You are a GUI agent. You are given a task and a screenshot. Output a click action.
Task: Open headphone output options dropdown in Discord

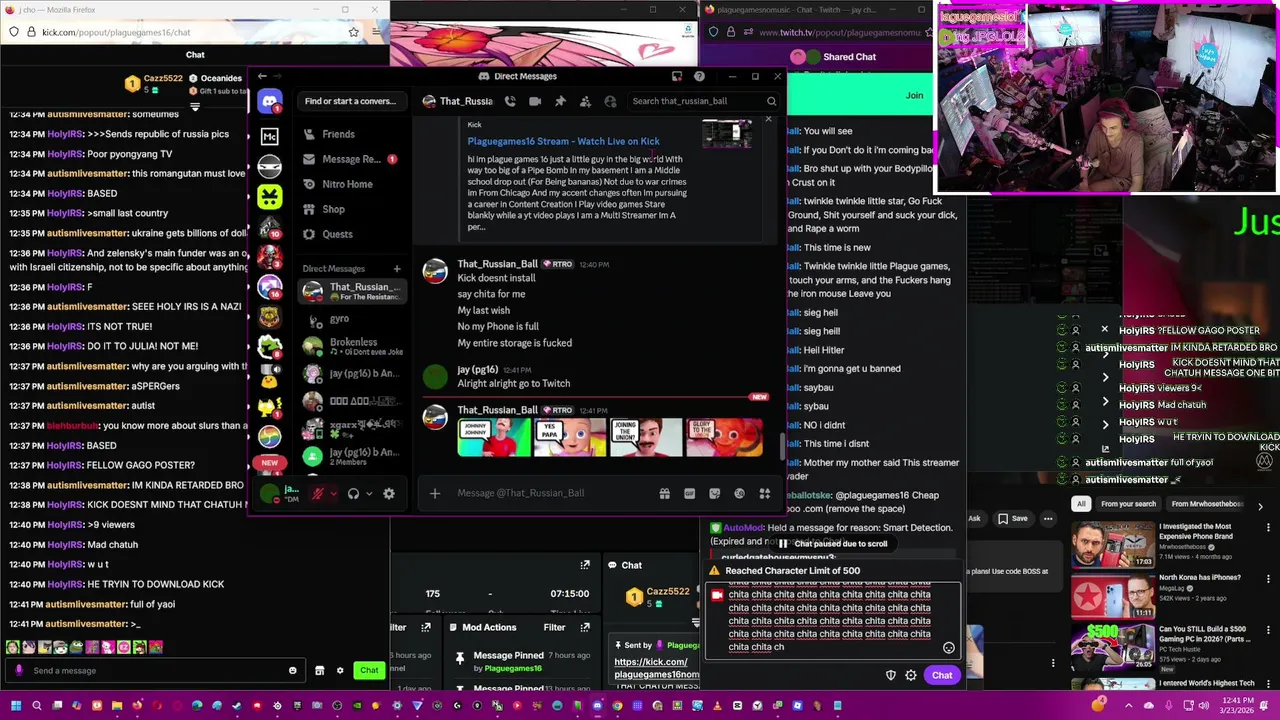tap(368, 493)
